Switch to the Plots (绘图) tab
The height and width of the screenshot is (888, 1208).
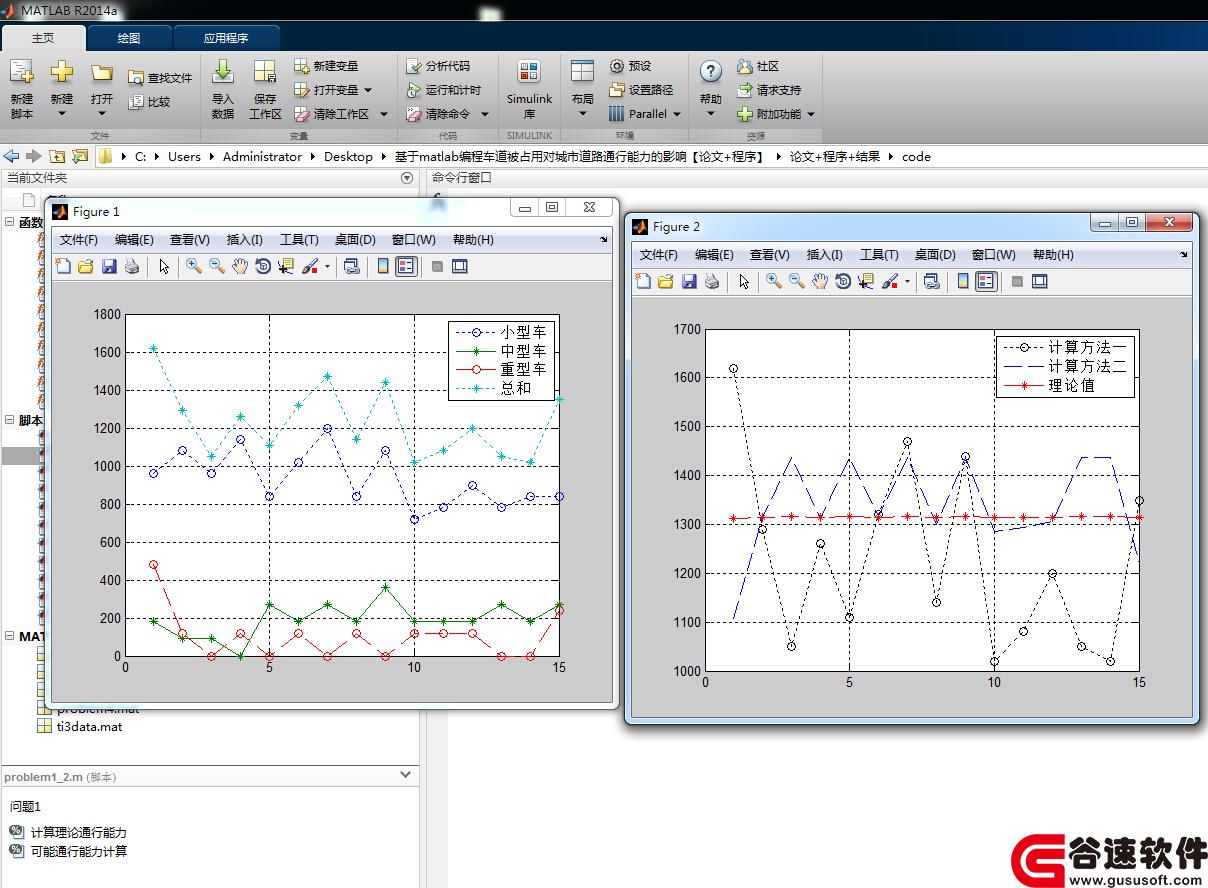(x=129, y=38)
